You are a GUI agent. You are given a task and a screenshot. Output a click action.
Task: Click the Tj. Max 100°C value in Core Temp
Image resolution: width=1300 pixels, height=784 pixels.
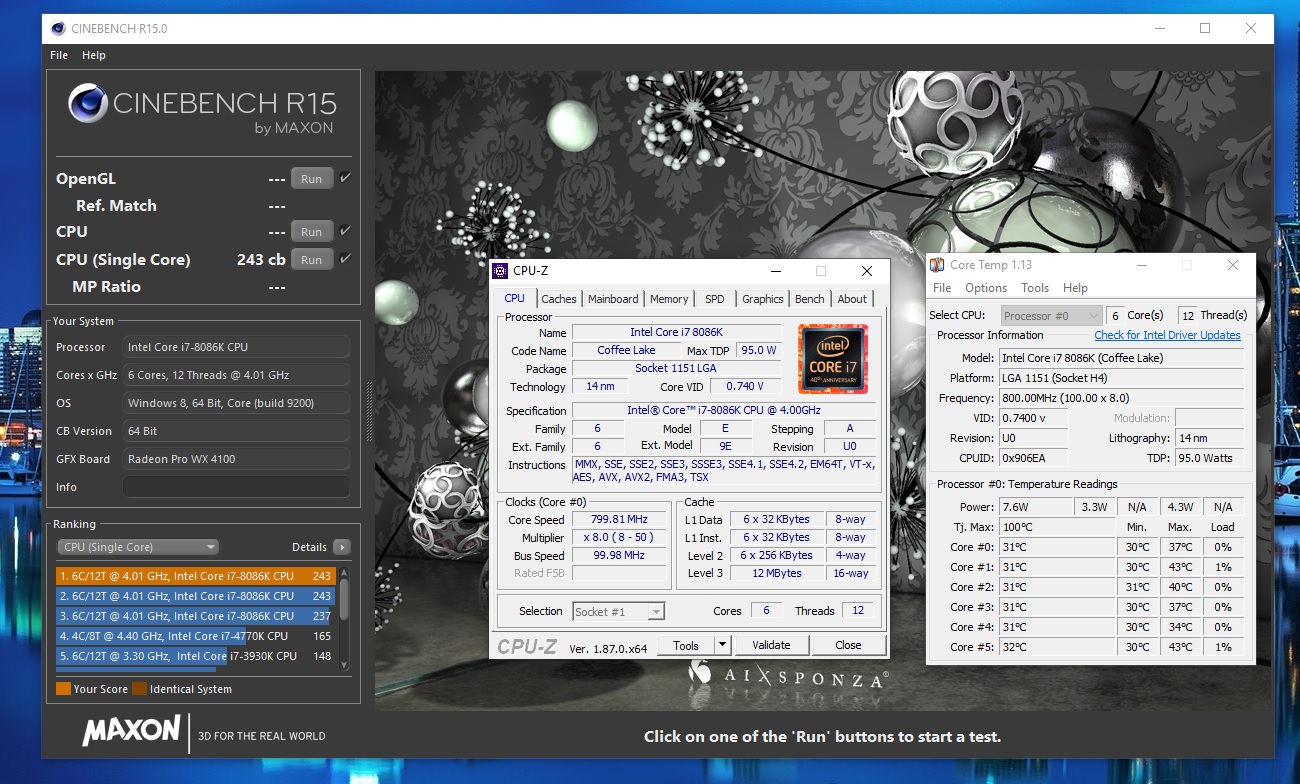[x=1057, y=527]
